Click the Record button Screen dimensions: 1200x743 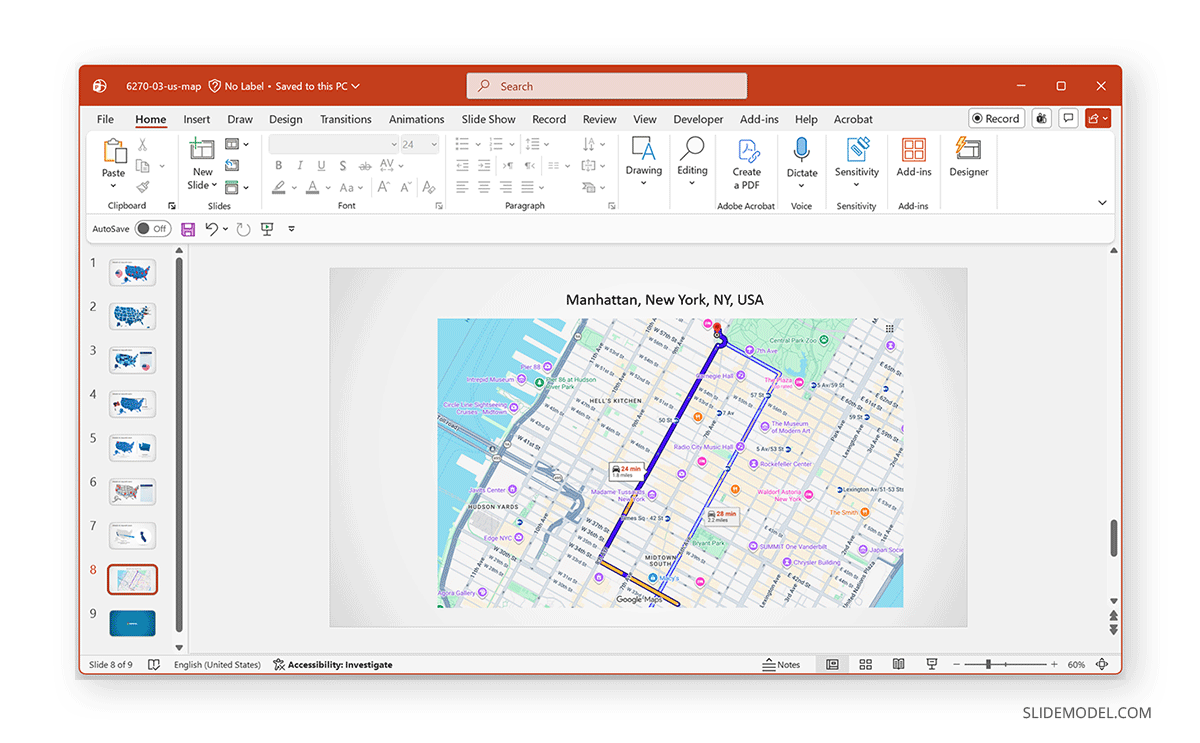(996, 118)
